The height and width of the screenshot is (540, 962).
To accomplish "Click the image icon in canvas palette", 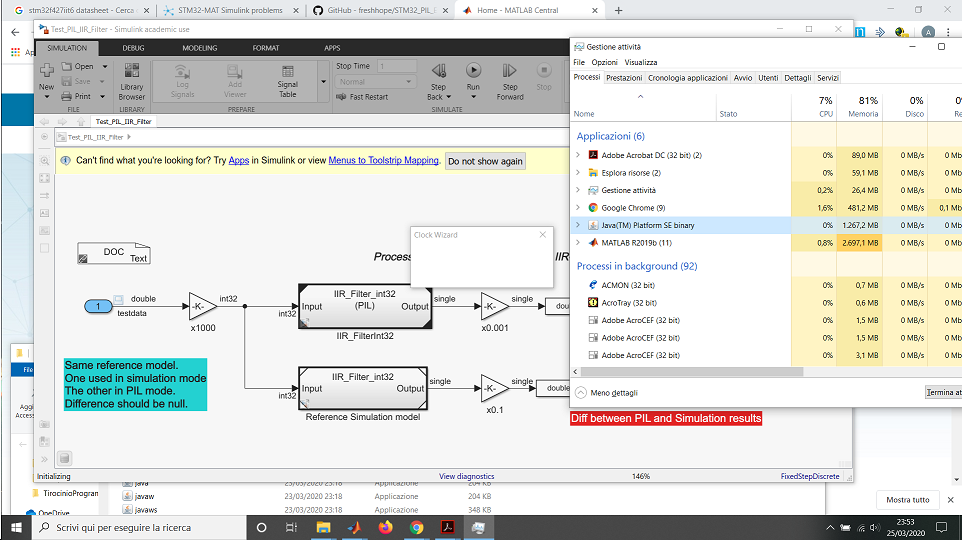I will pos(44,231).
